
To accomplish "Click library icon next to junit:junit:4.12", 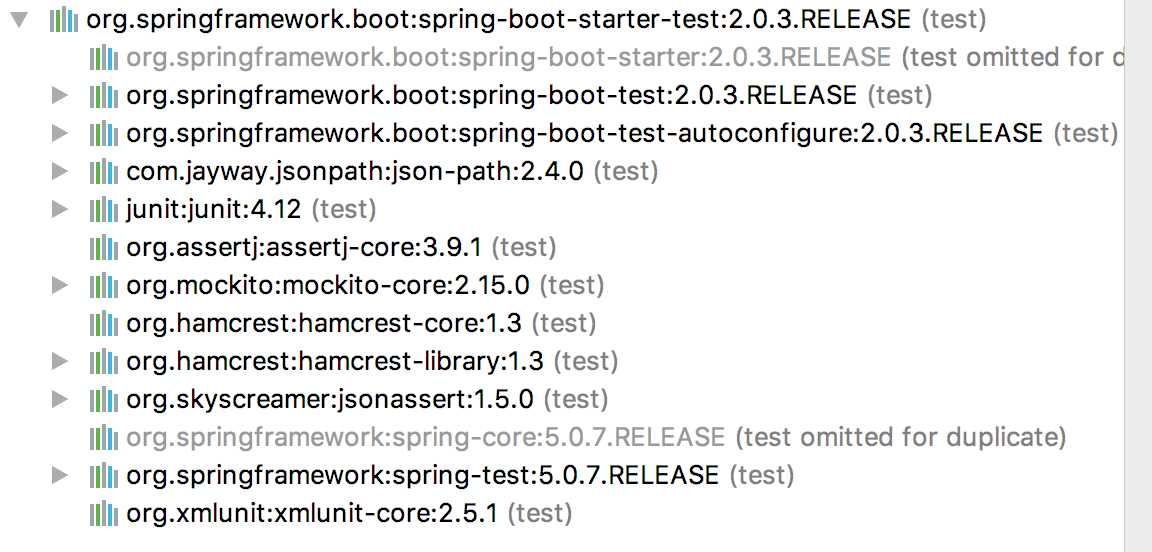I will 103,209.
